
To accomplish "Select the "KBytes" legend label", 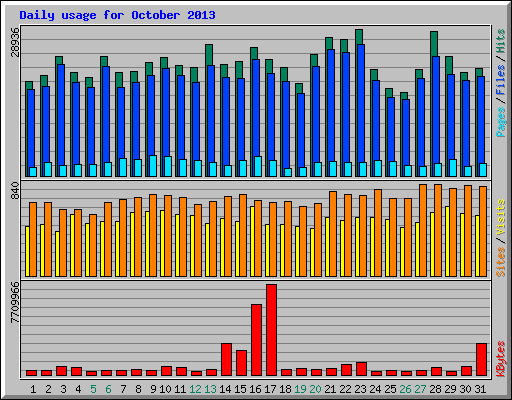I will point(501,359).
